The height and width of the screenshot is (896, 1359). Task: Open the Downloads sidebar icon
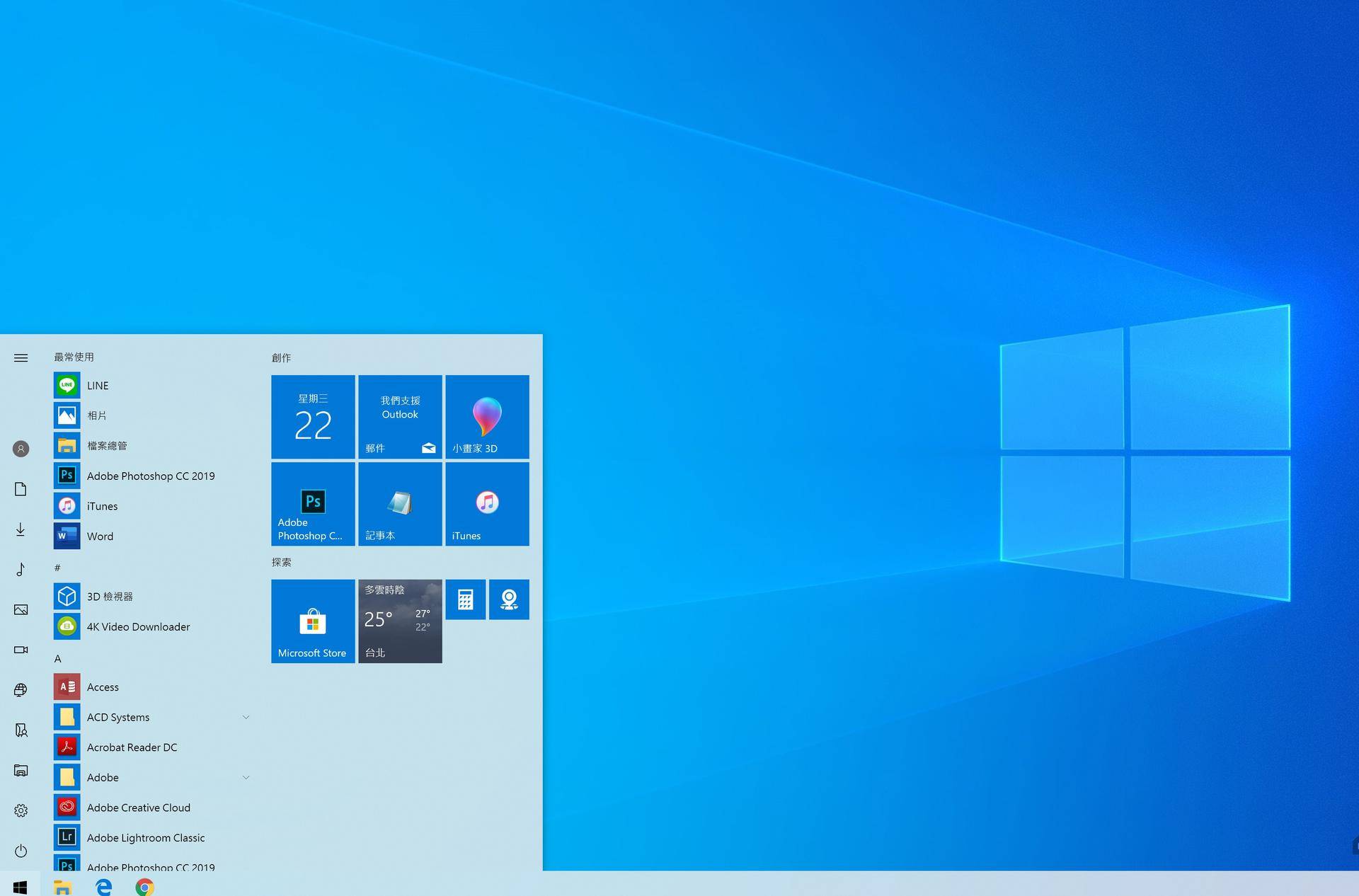(x=21, y=529)
